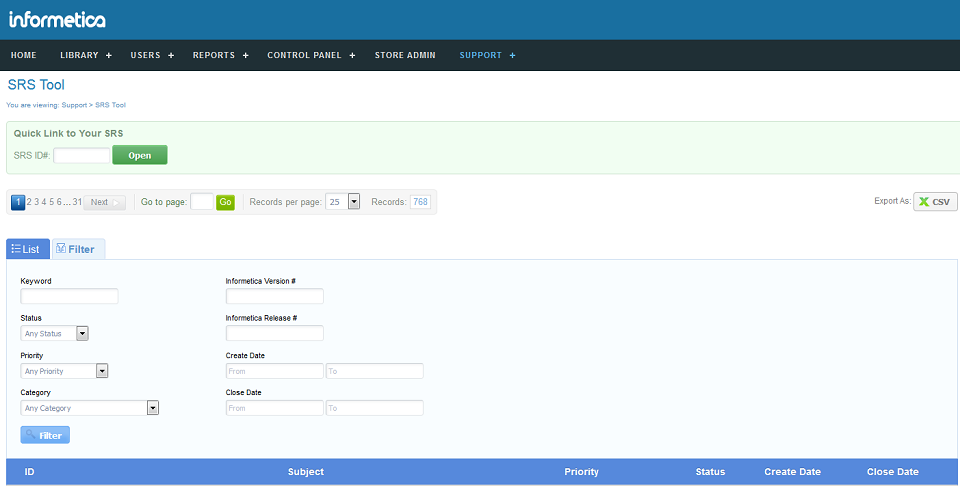This screenshot has width=960, height=486.
Task: Click the 768 records count
Action: click(x=420, y=202)
